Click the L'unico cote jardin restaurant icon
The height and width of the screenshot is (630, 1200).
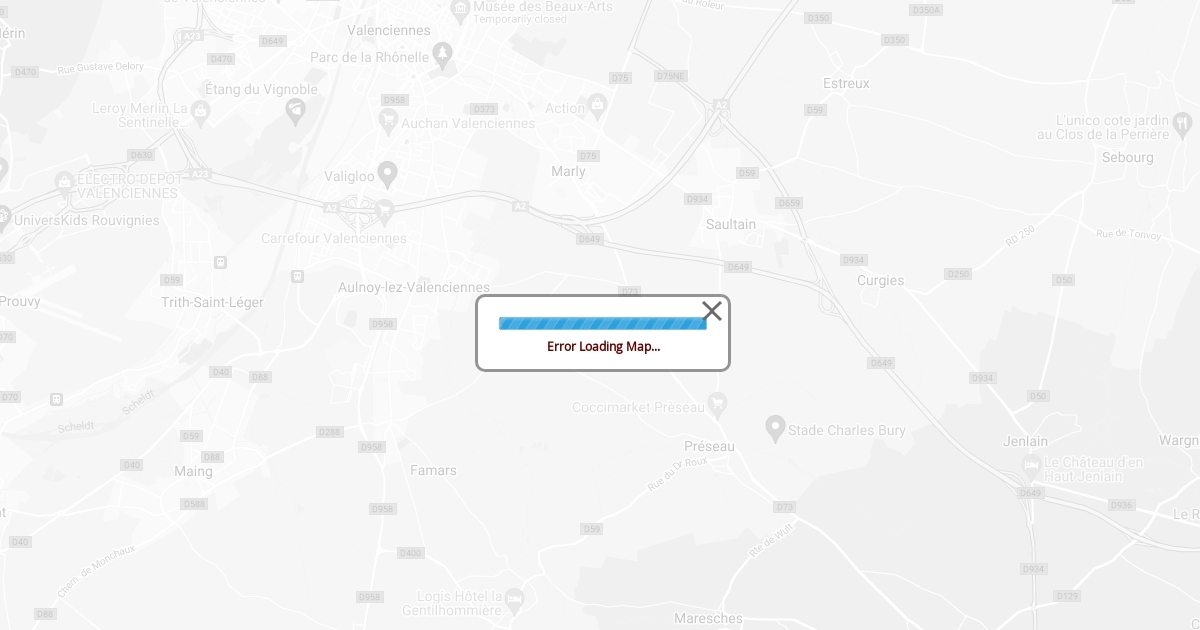(1182, 123)
